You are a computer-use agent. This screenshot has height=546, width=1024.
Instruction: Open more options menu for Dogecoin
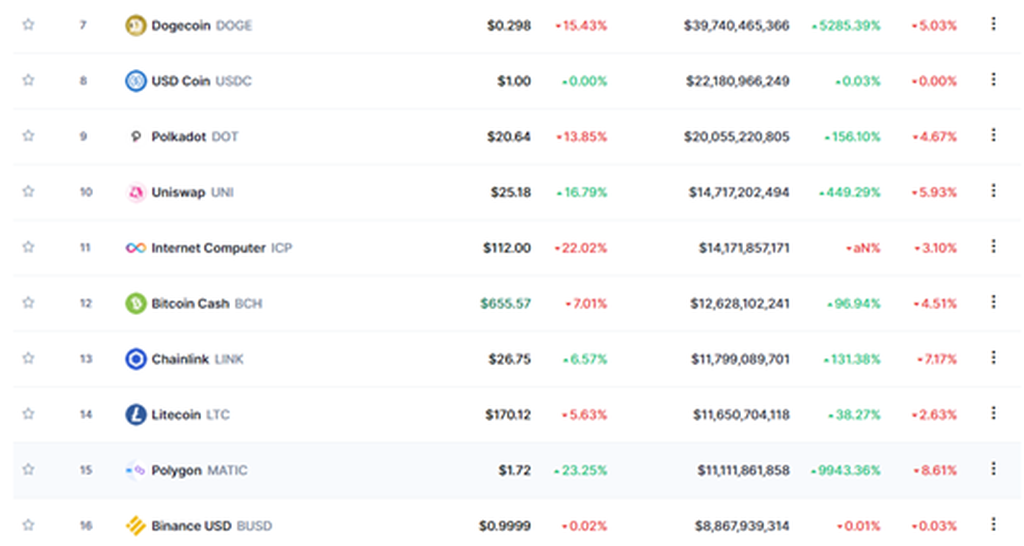click(x=993, y=24)
